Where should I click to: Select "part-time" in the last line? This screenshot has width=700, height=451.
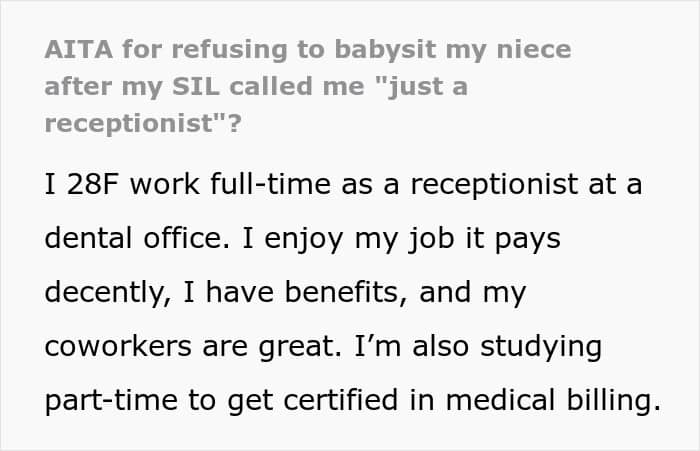(x=111, y=401)
